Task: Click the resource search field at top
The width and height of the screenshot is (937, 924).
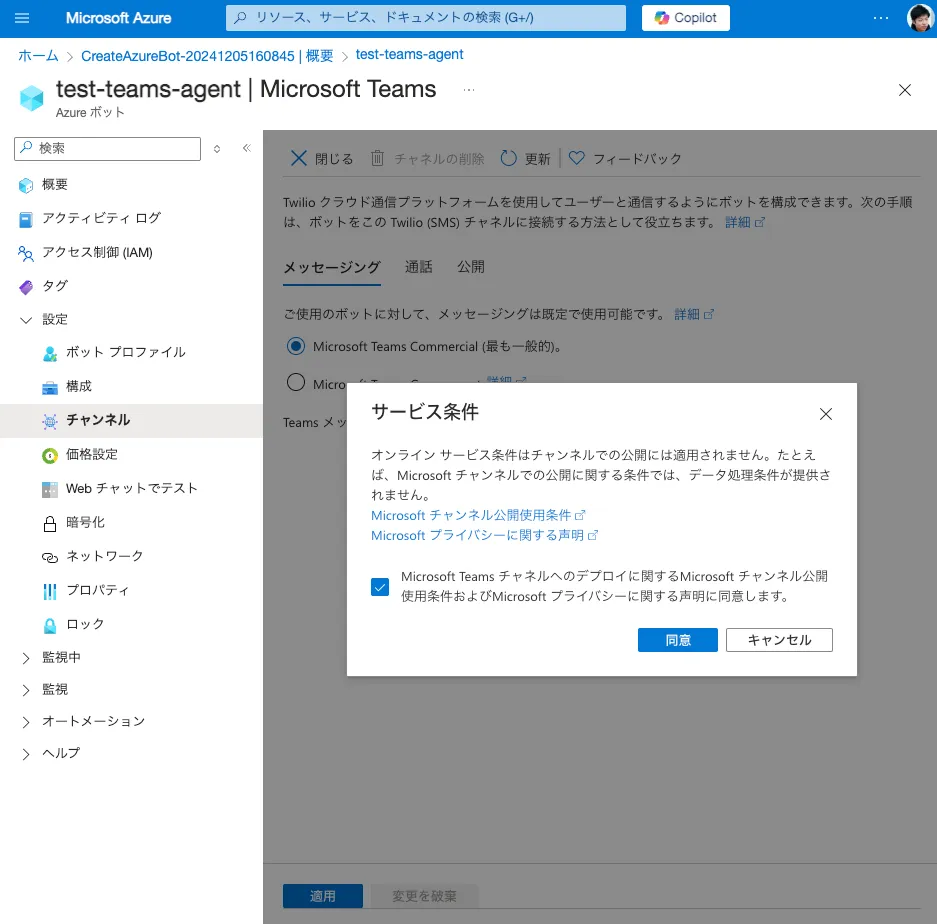Action: [x=425, y=18]
